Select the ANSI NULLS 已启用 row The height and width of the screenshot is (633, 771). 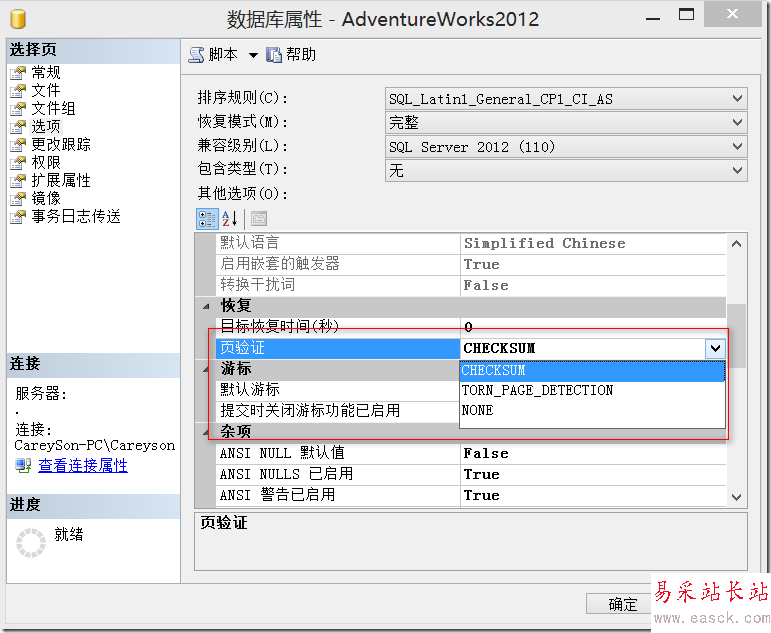(x=471, y=474)
